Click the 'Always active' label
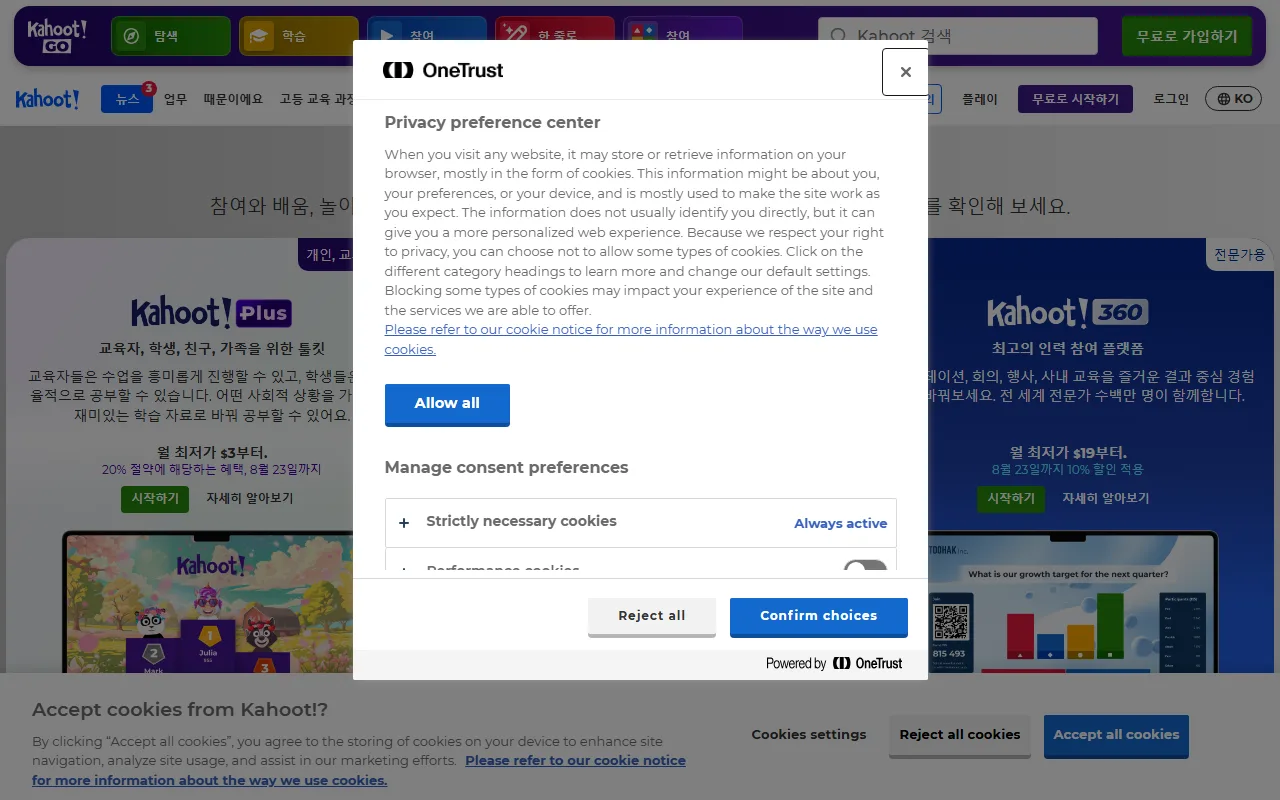This screenshot has width=1280, height=800. [841, 523]
